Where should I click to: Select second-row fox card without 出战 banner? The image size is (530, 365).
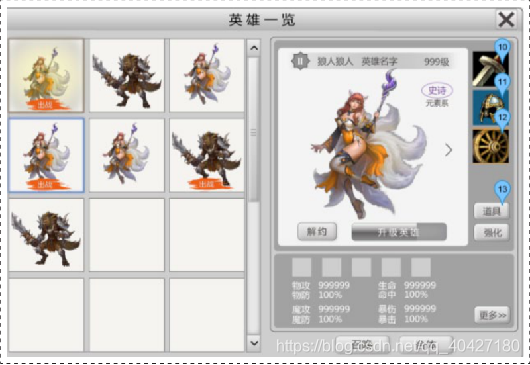pyautogui.click(x=127, y=155)
